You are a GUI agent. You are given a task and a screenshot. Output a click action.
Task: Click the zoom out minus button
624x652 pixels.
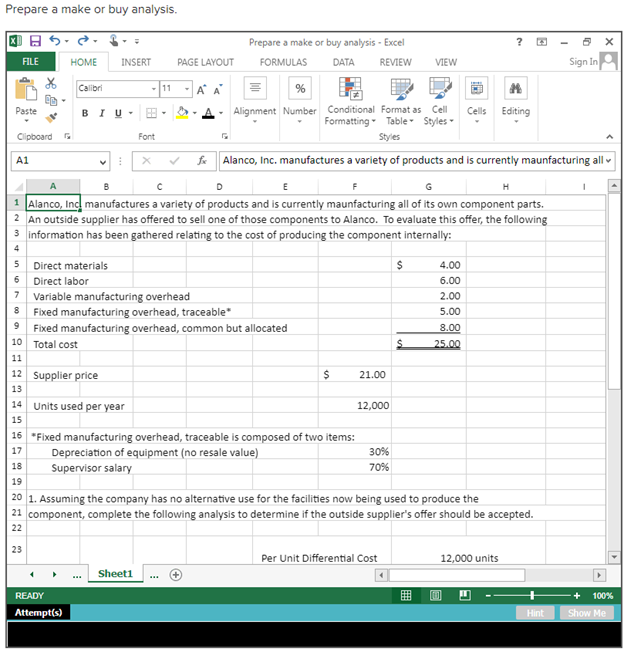[488, 596]
